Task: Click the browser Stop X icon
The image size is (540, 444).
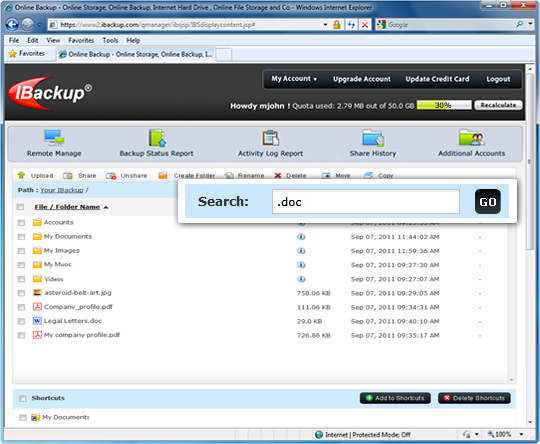Action: [365, 25]
